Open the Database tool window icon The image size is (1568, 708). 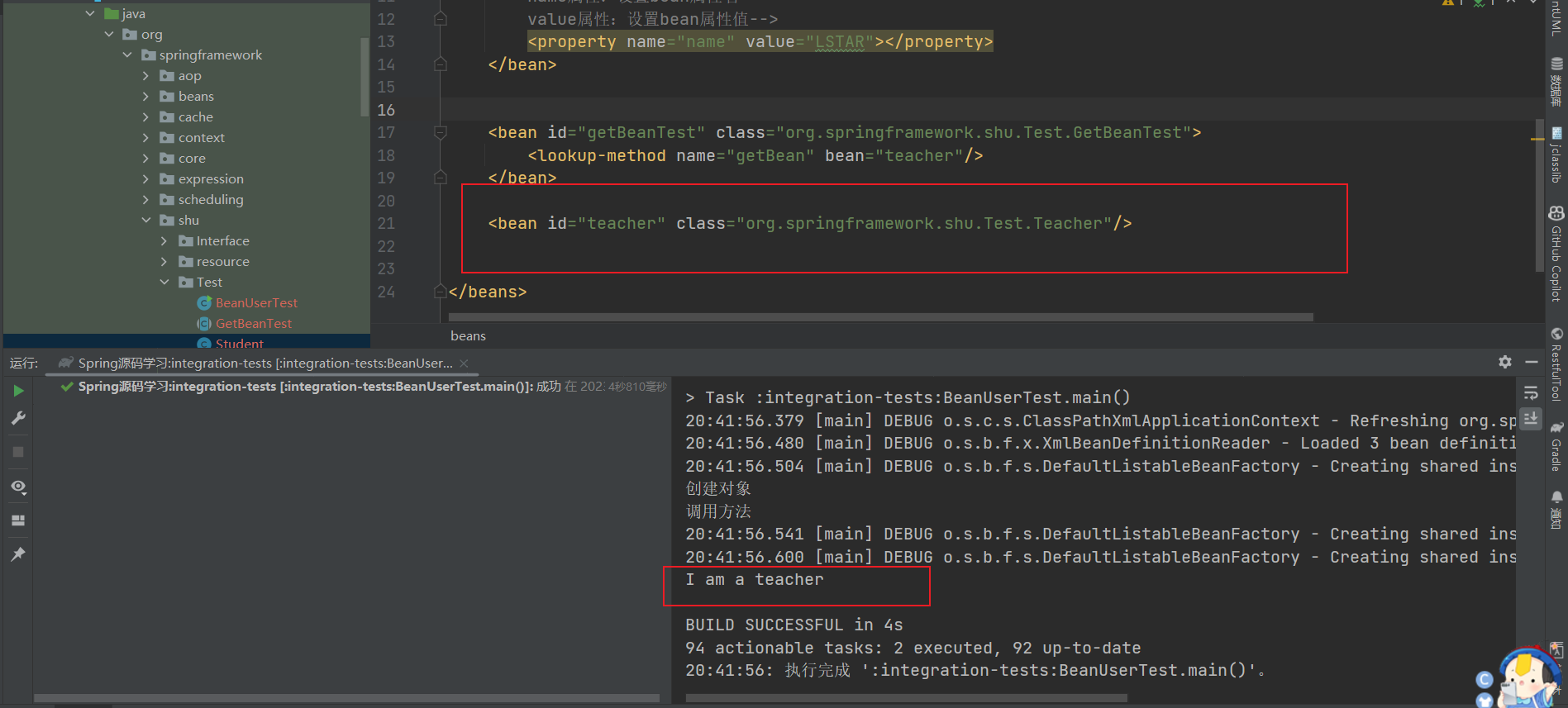pos(1556,82)
